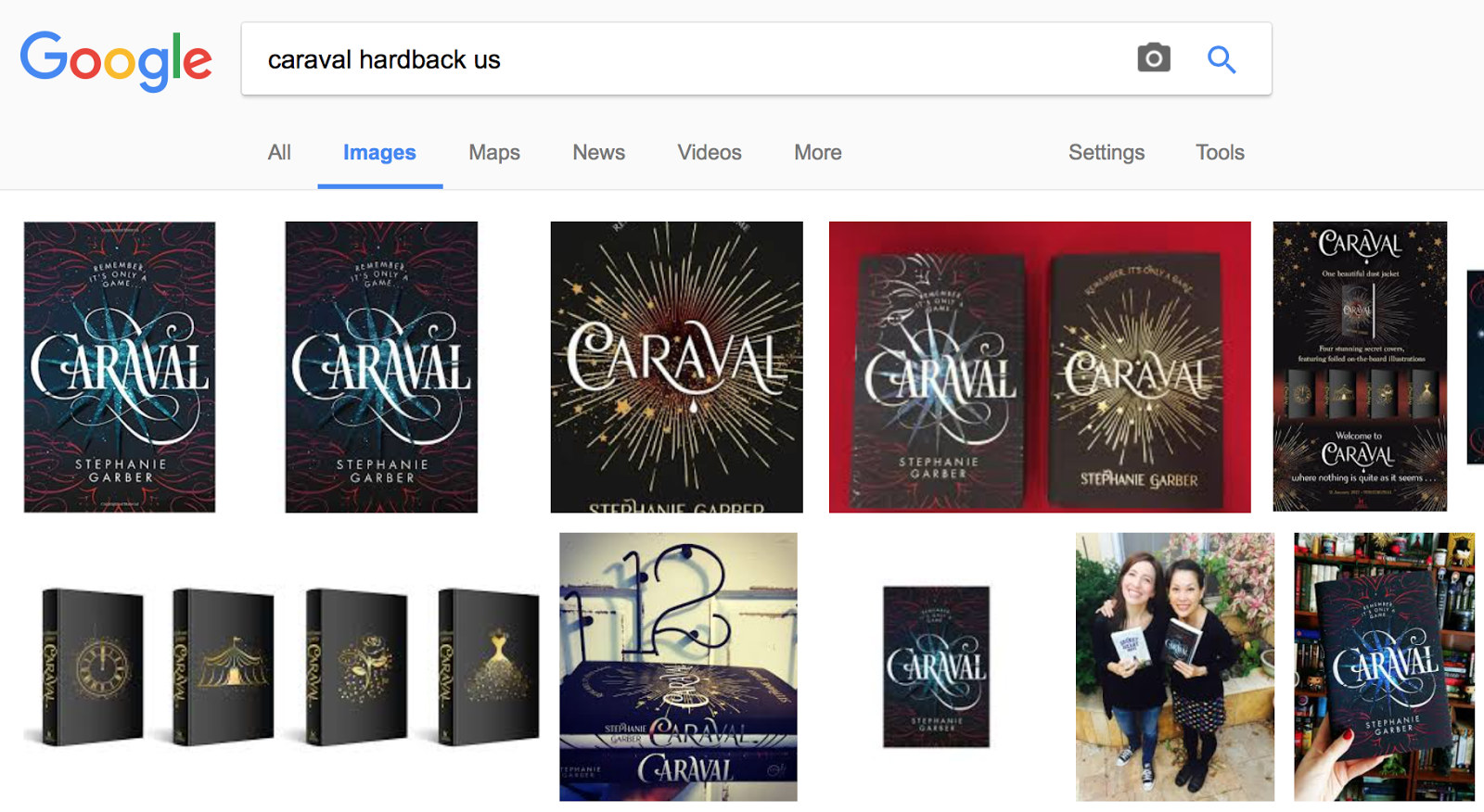This screenshot has height=812, width=1484.
Task: Open the second blue Caraval cover thumbnail
Action: [x=381, y=367]
